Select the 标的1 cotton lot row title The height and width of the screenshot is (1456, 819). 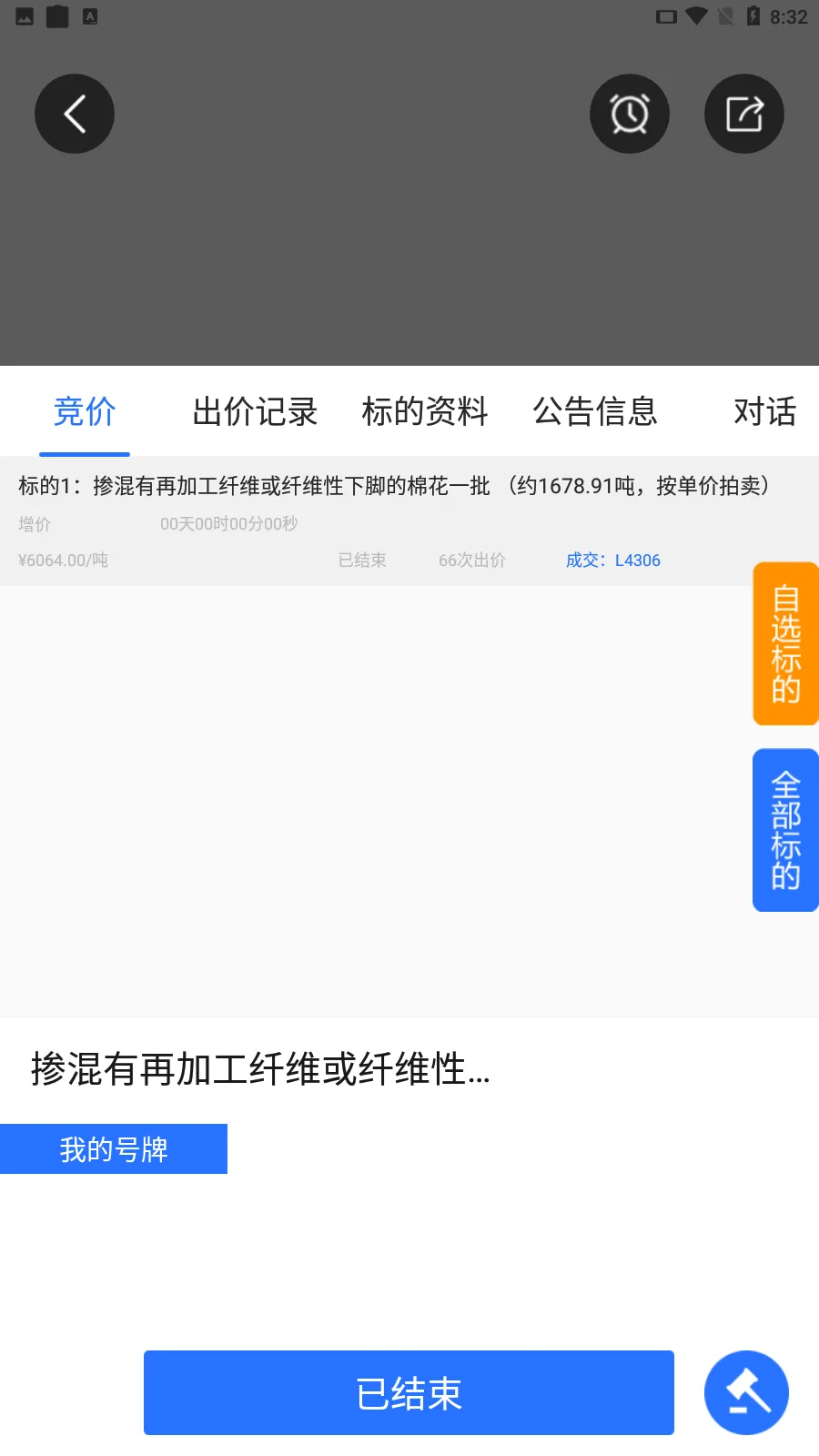pyautogui.click(x=393, y=486)
